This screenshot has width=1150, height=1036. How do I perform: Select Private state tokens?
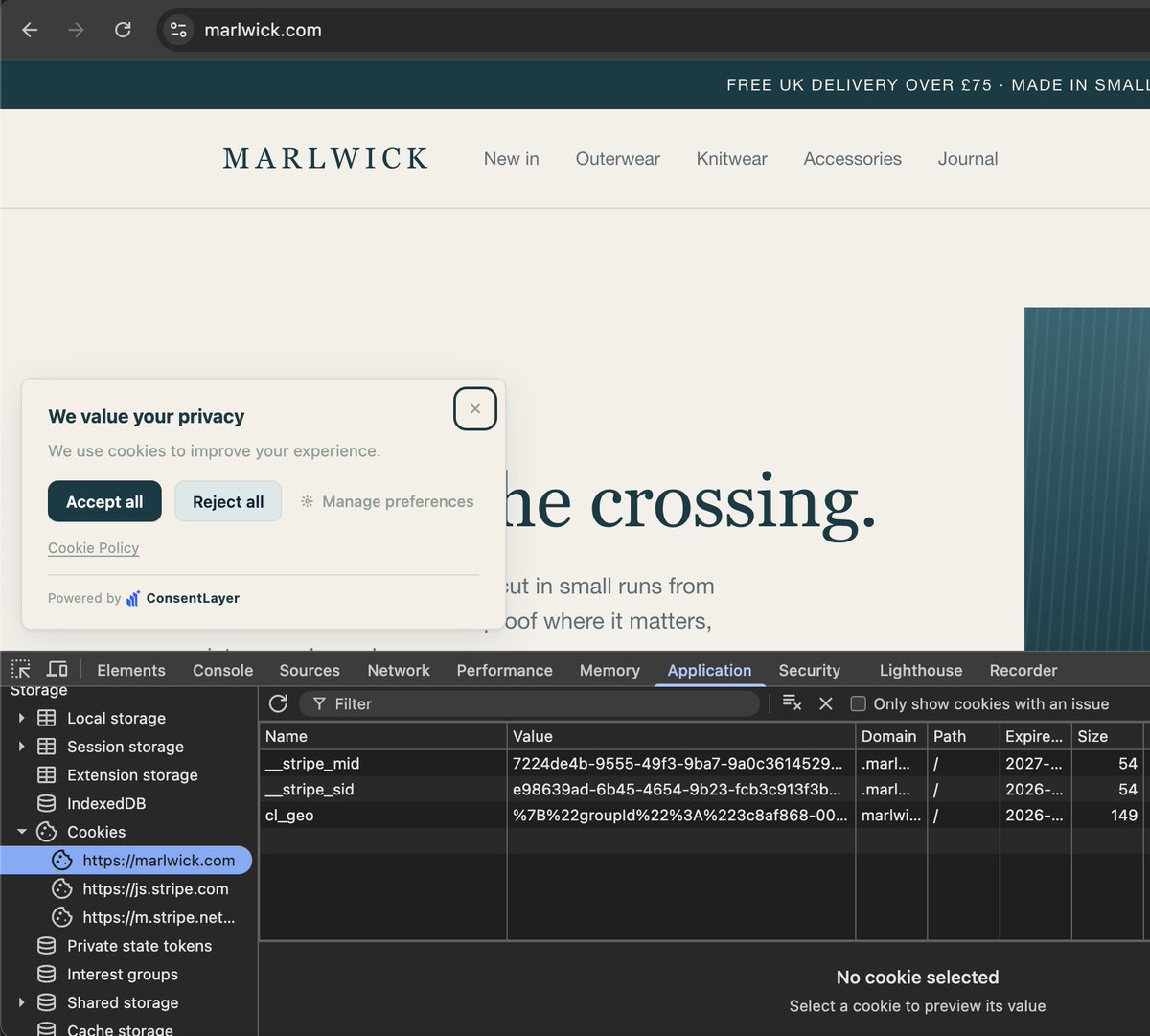(x=139, y=946)
